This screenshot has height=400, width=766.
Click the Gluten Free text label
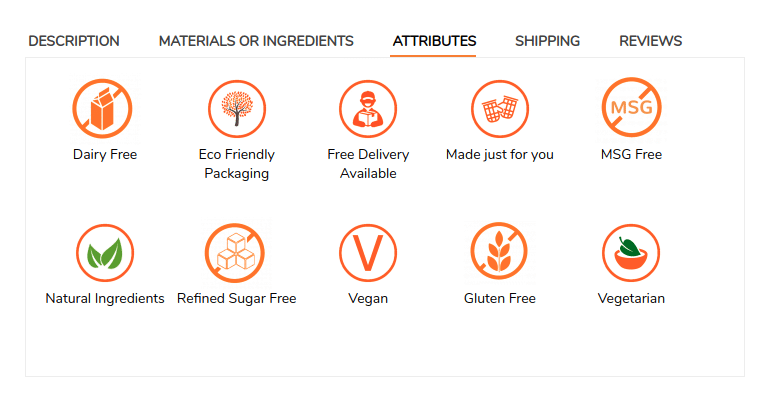(499, 299)
